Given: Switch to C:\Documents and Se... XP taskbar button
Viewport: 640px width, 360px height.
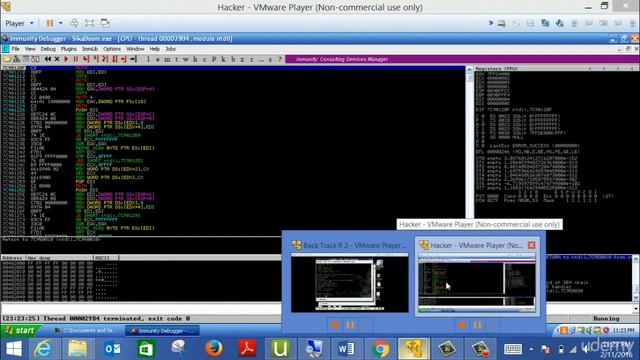Looking at the screenshot, I should pyautogui.click(x=87, y=331).
